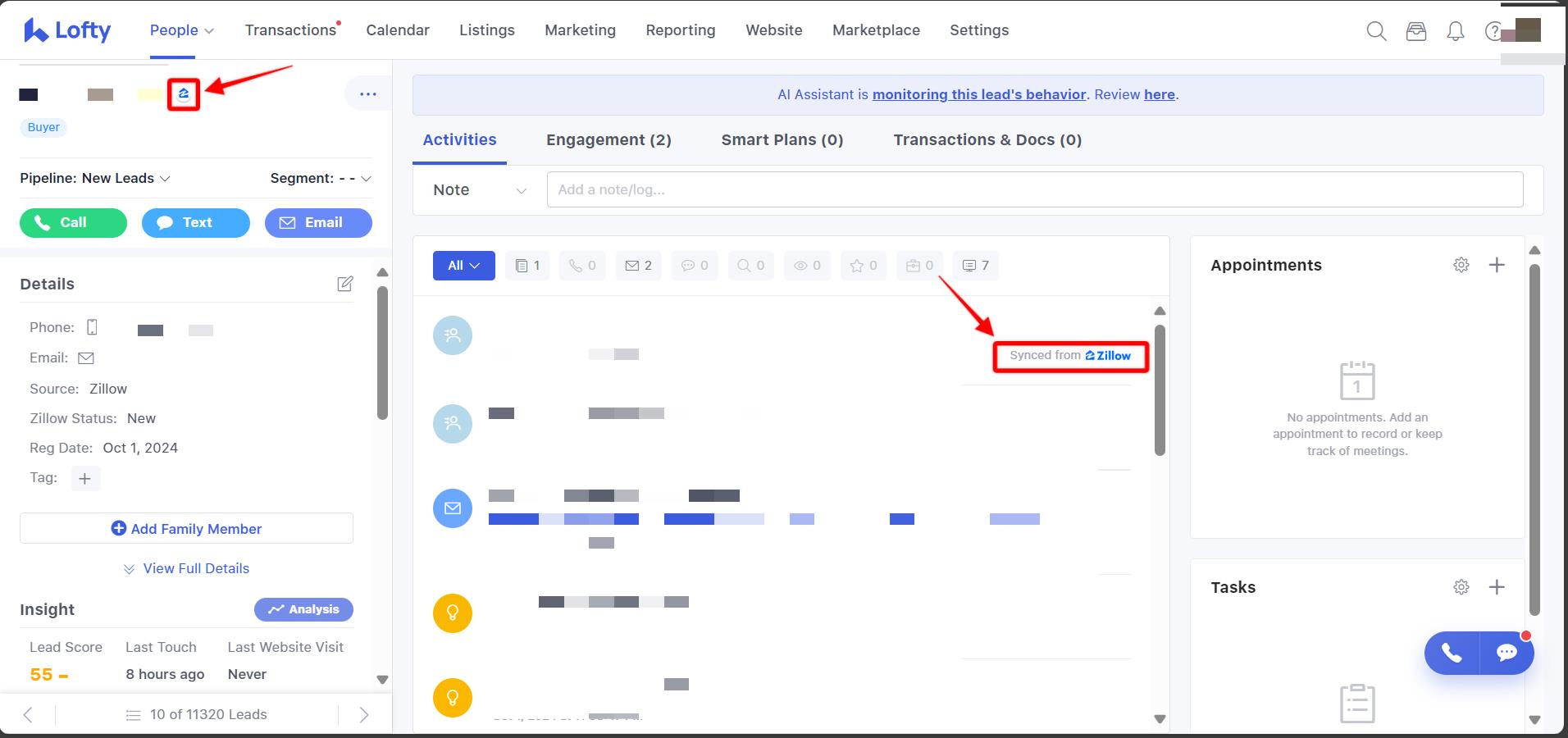Click the three-dot more options button
The image size is (1568, 738).
(368, 94)
